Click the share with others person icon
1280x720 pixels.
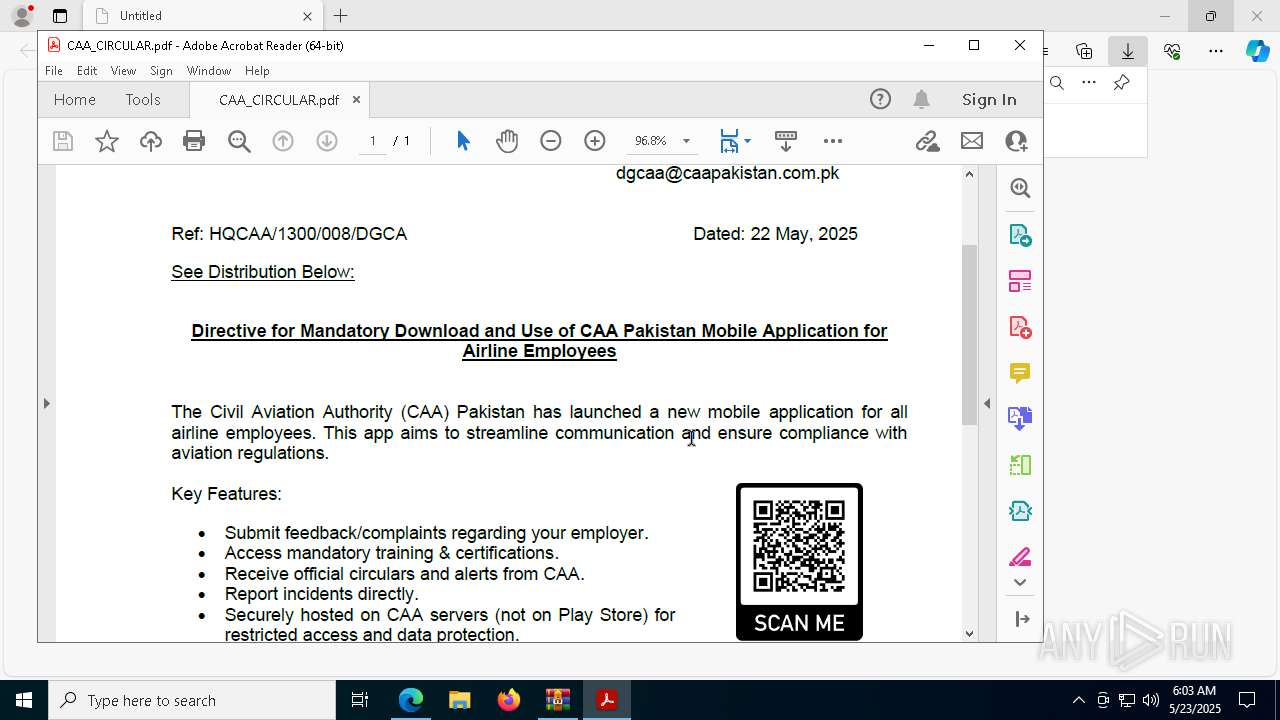[x=1016, y=141]
